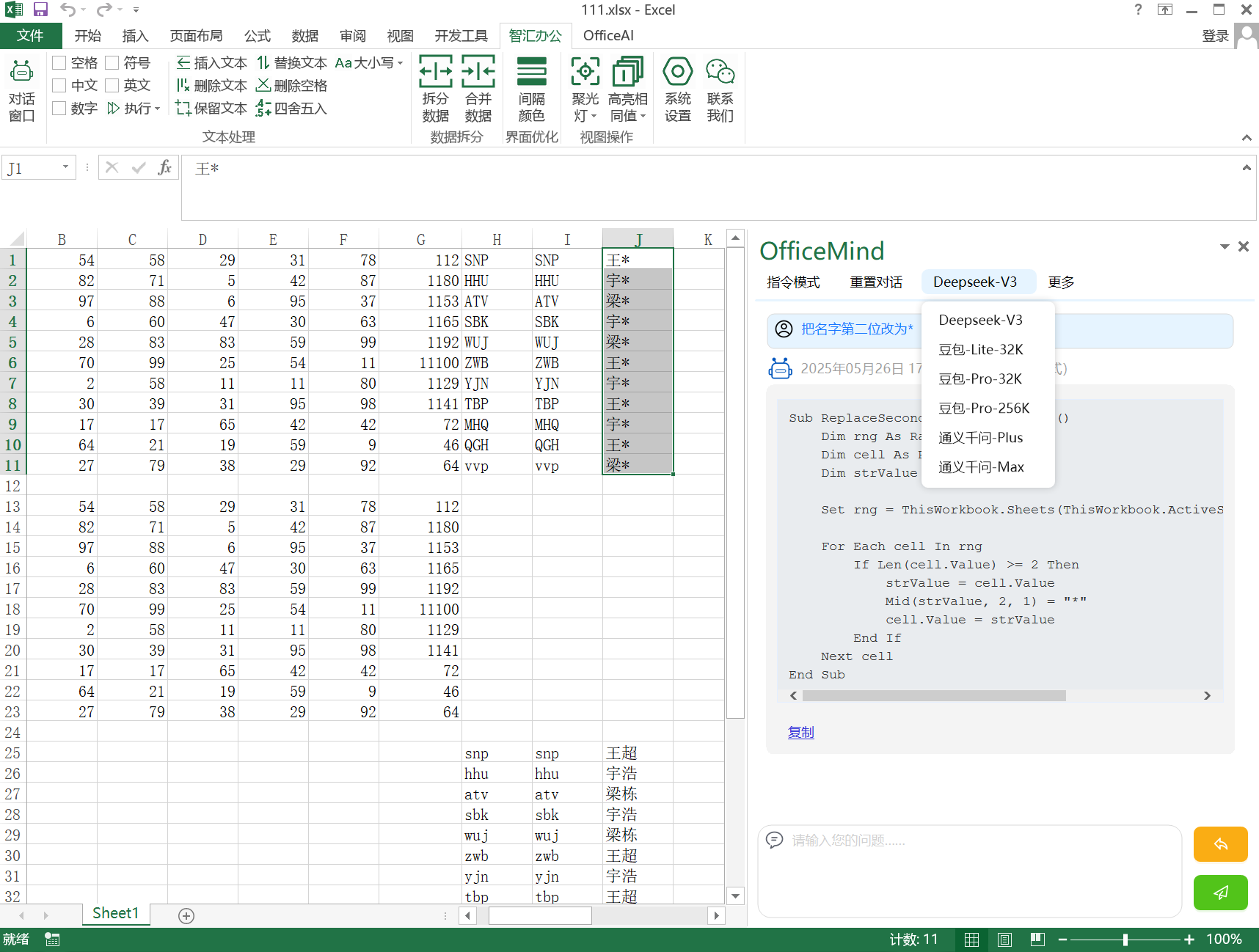Open the 文件 file tab
The height and width of the screenshot is (952, 1259).
[30, 36]
